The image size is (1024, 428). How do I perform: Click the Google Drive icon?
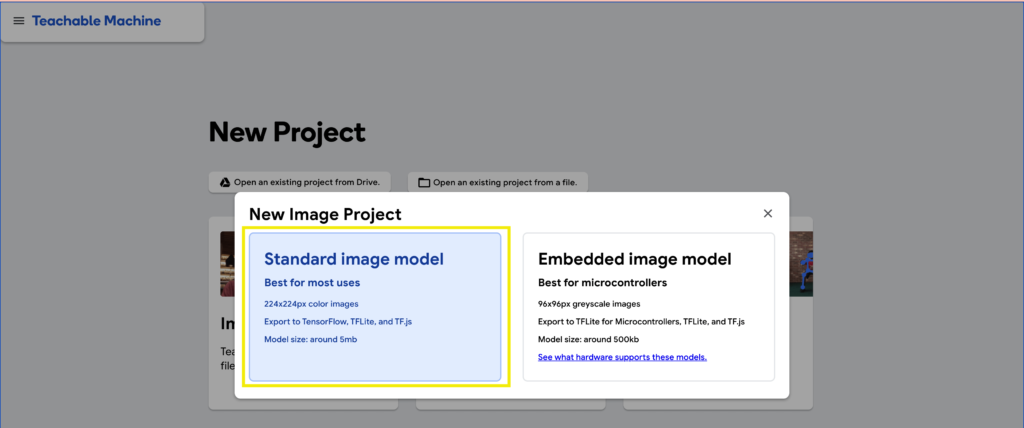point(224,183)
